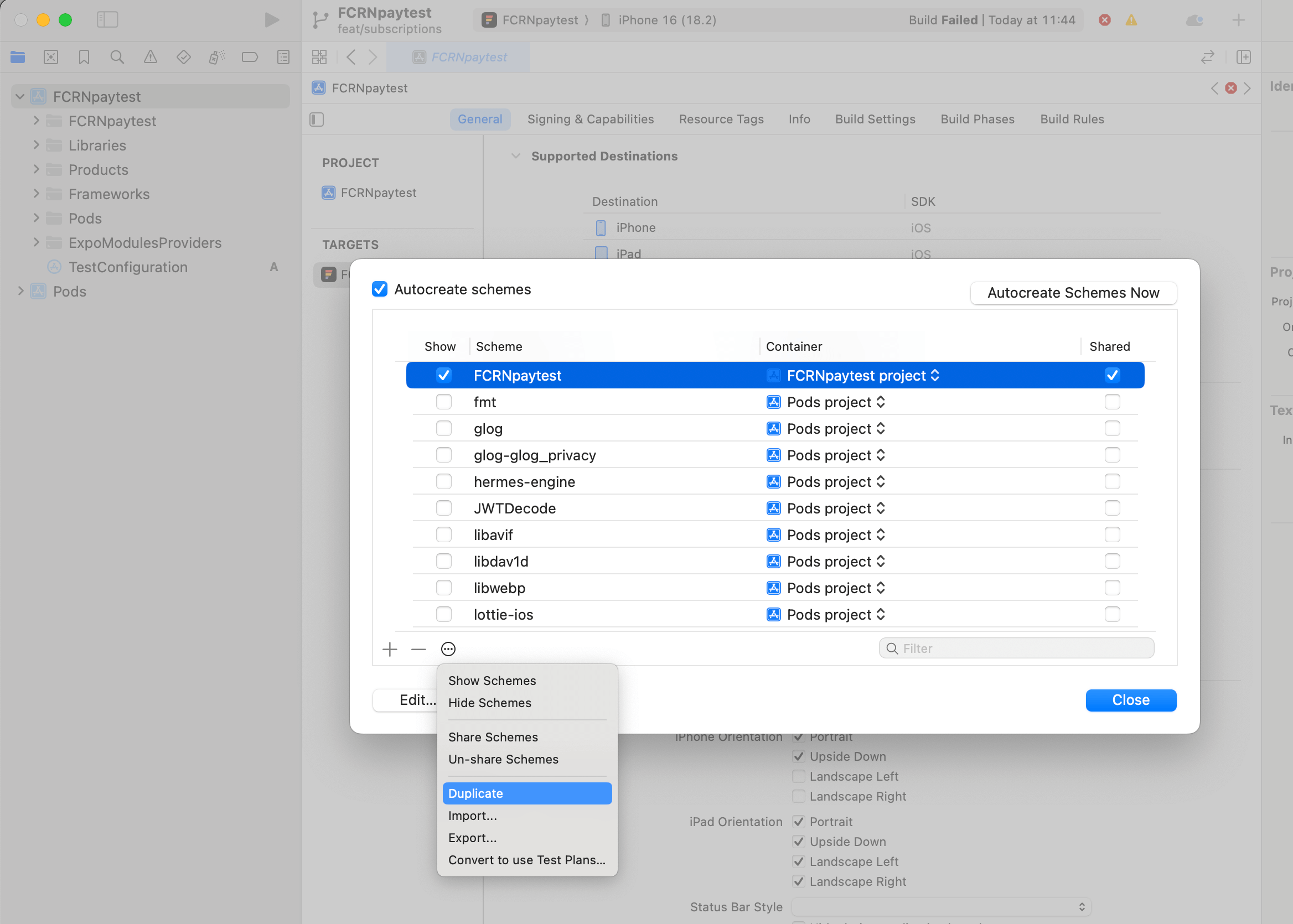Choose Duplicate from the schemes options menu

pos(526,793)
